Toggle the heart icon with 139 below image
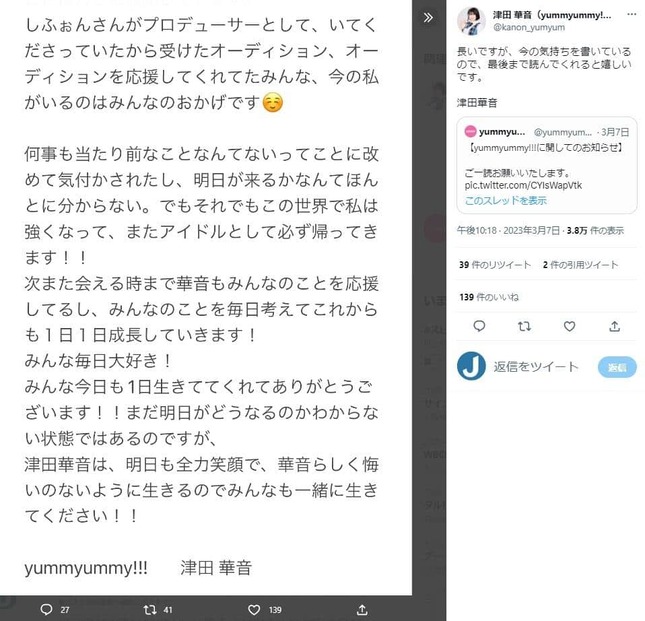 tap(254, 609)
